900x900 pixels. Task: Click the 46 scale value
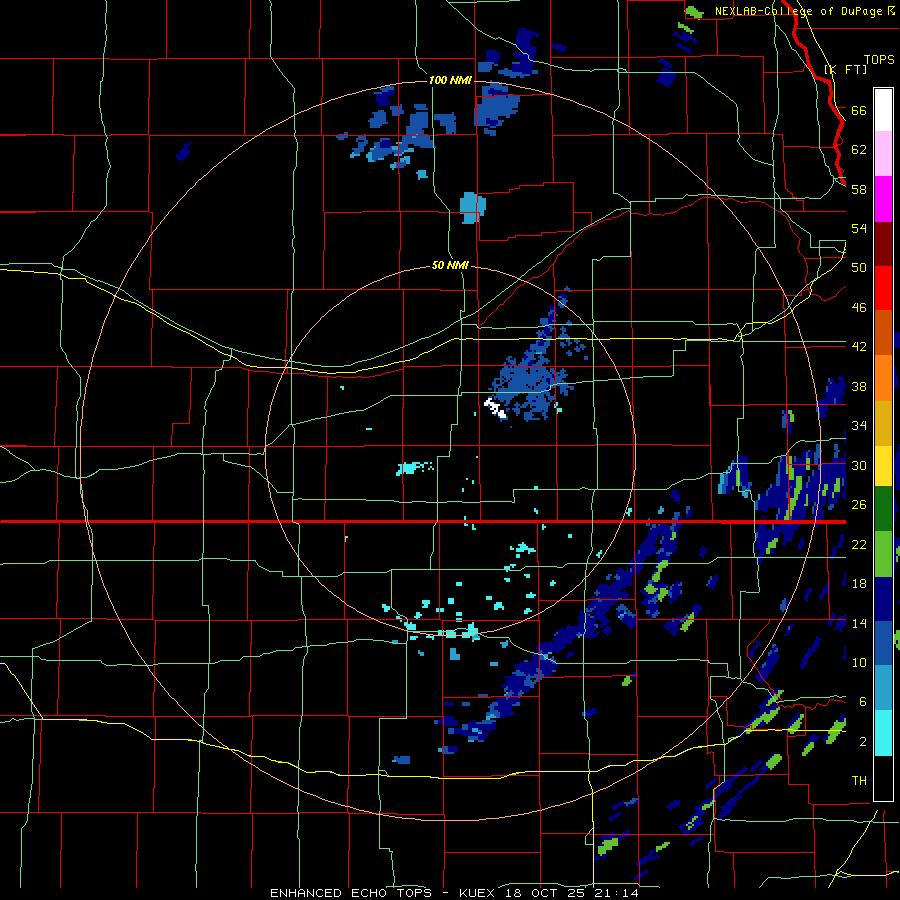point(859,308)
